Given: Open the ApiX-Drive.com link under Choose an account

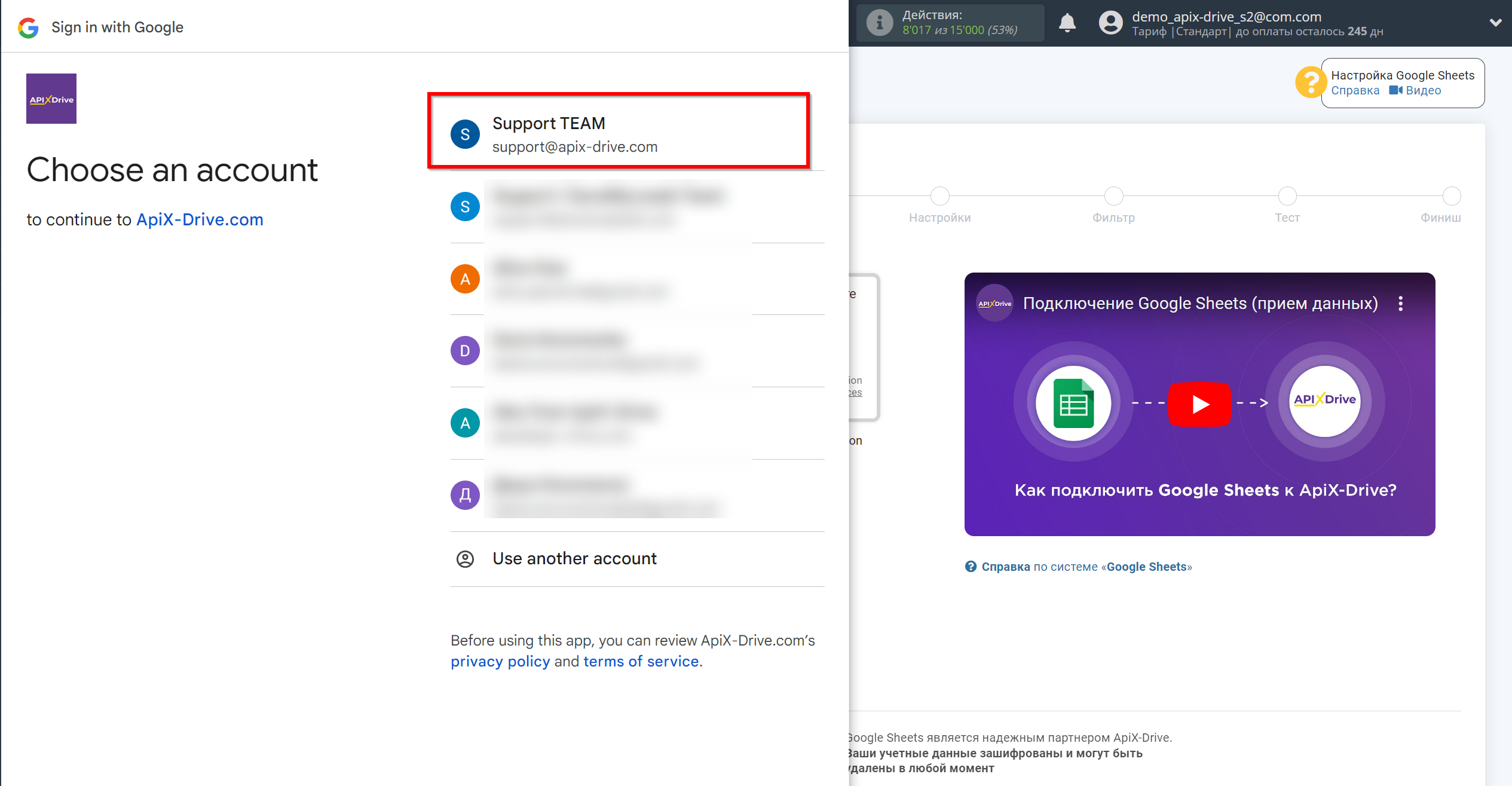Looking at the screenshot, I should point(200,219).
